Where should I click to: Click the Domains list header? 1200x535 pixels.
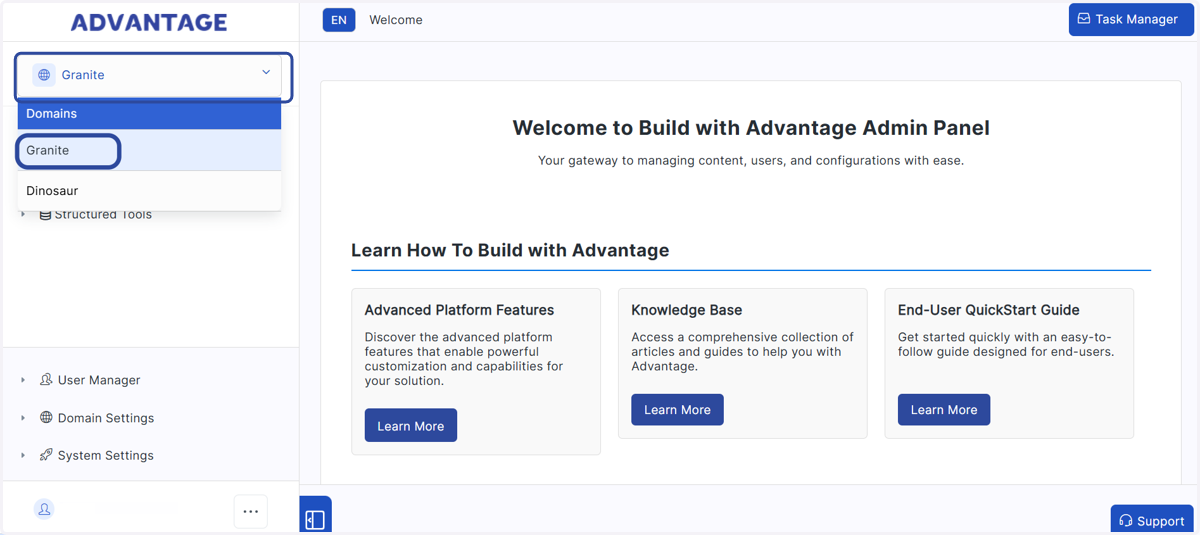coord(149,114)
